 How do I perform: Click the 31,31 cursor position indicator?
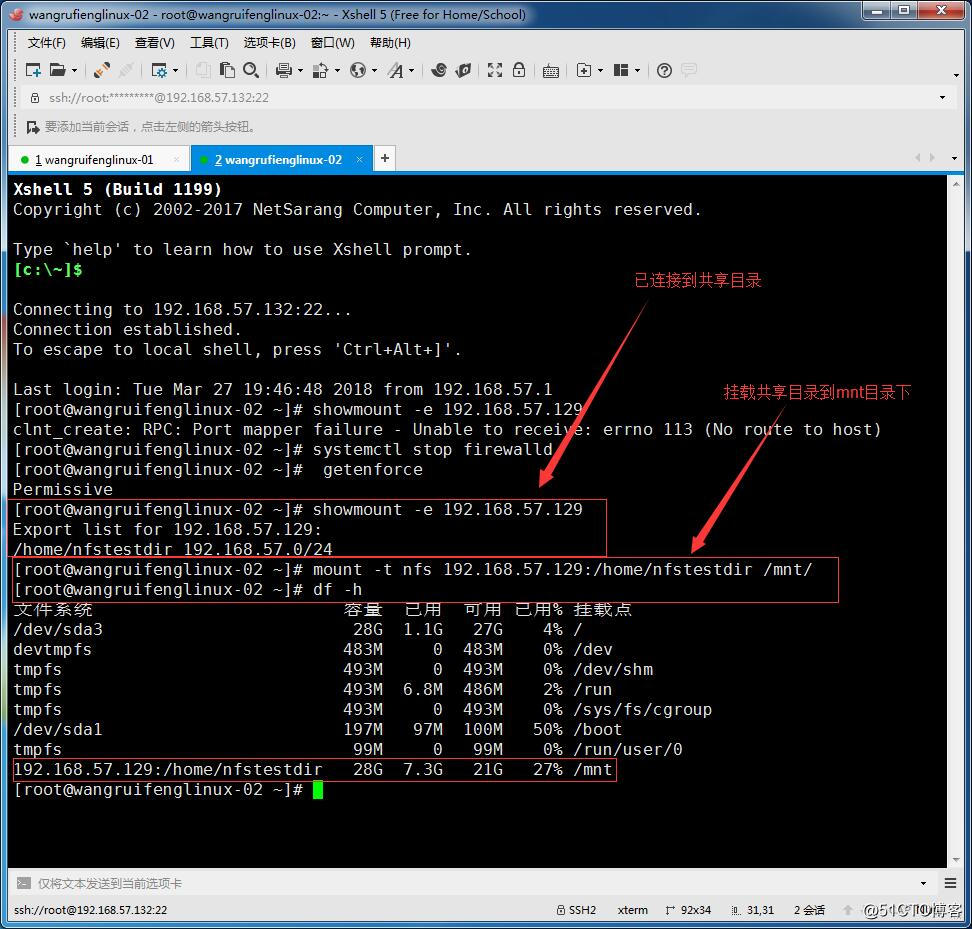pyautogui.click(x=753, y=910)
